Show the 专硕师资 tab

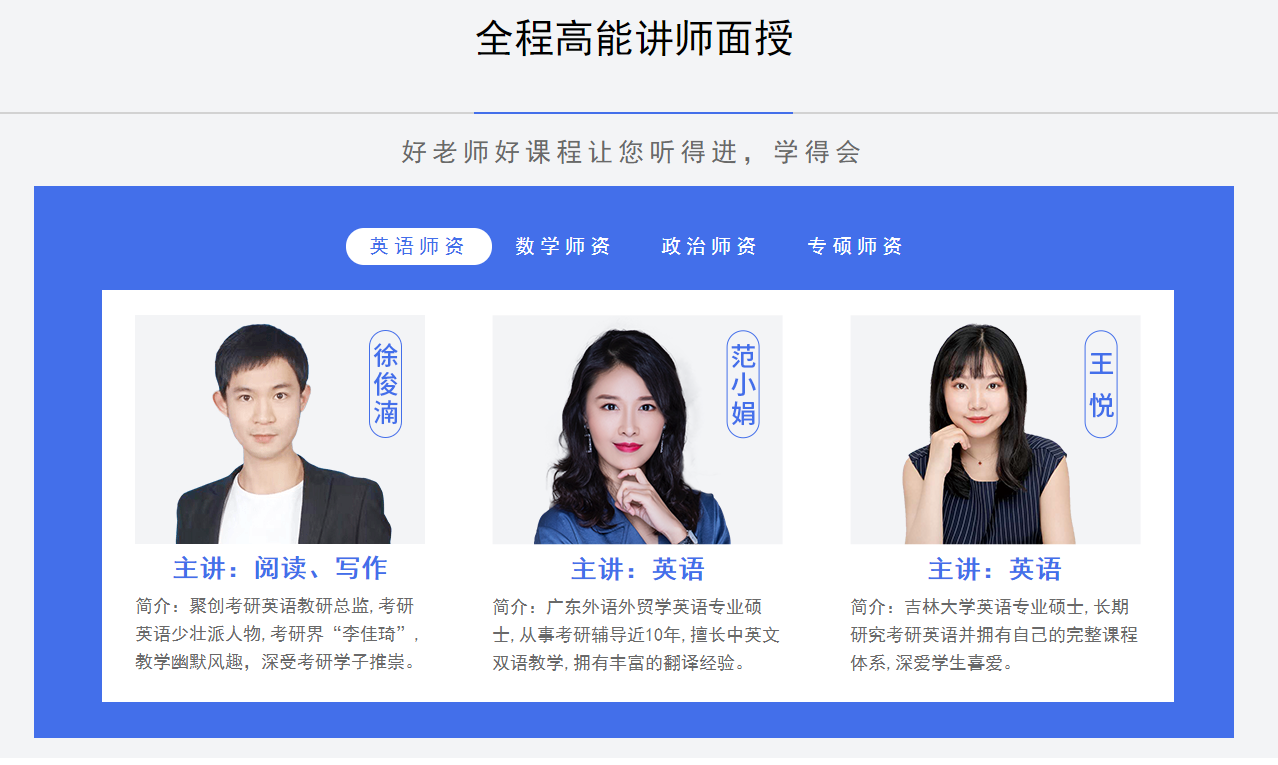(855, 246)
